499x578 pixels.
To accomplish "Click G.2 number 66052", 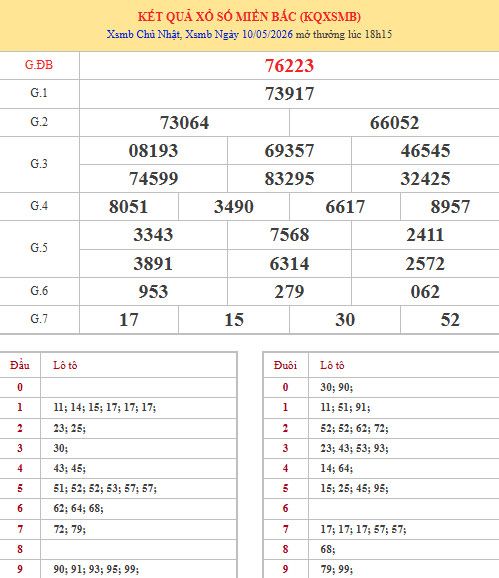I will (x=394, y=122).
